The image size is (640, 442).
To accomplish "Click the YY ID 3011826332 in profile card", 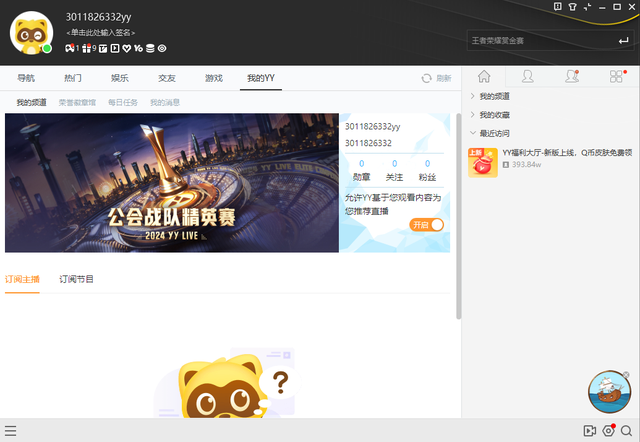I will pos(368,143).
